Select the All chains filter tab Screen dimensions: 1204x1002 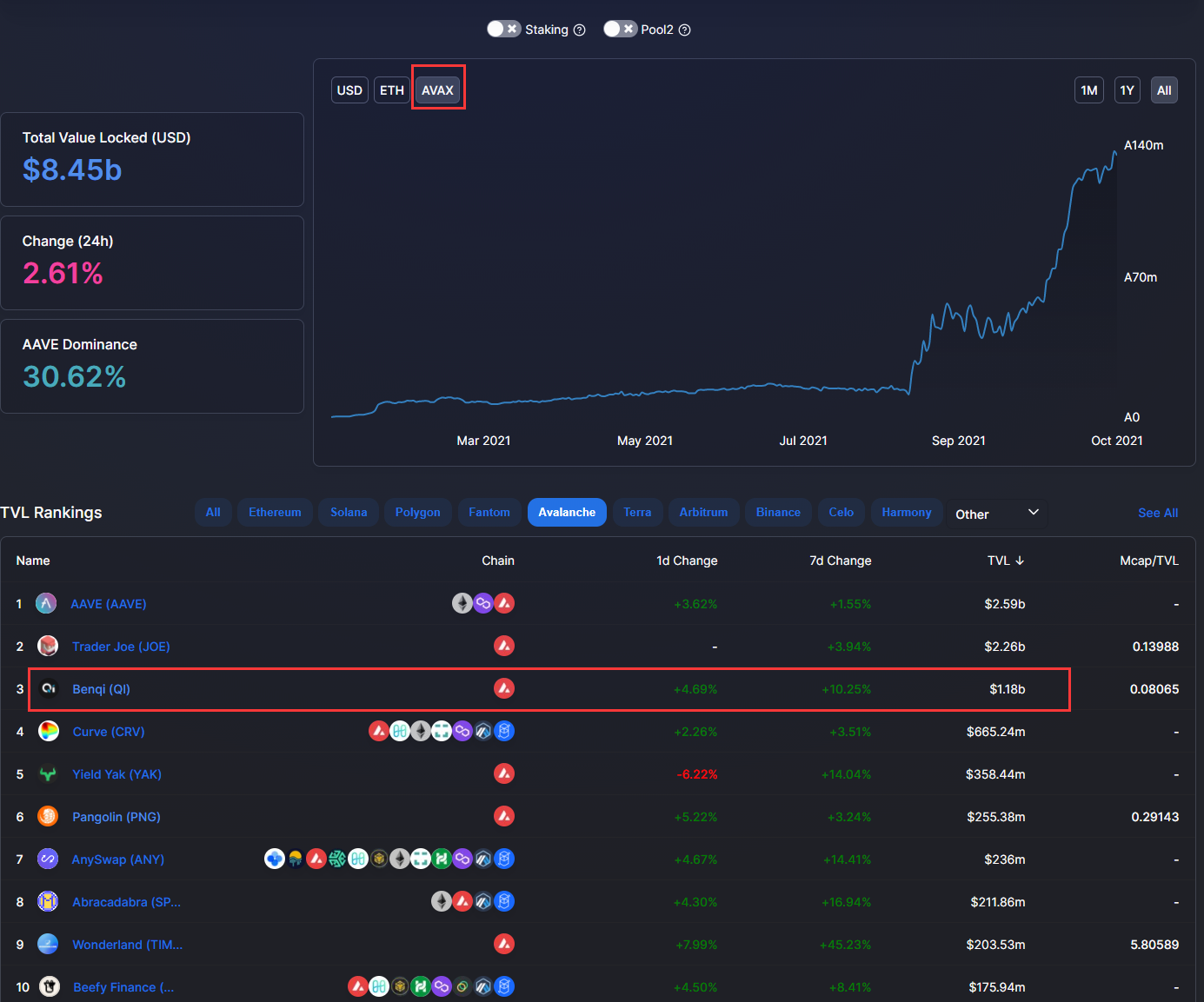[x=213, y=513]
